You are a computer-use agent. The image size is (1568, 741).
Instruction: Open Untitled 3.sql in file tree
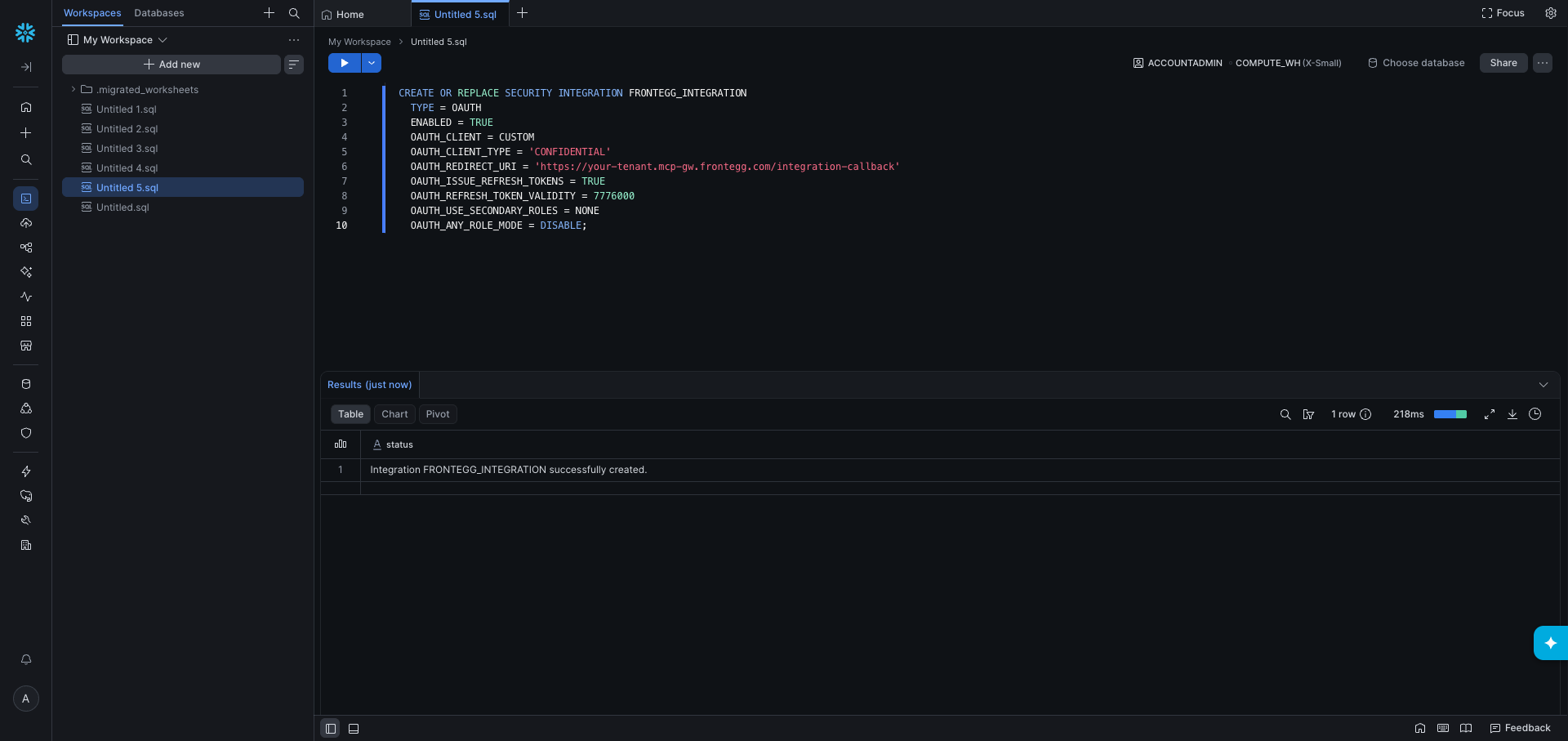coord(183,149)
